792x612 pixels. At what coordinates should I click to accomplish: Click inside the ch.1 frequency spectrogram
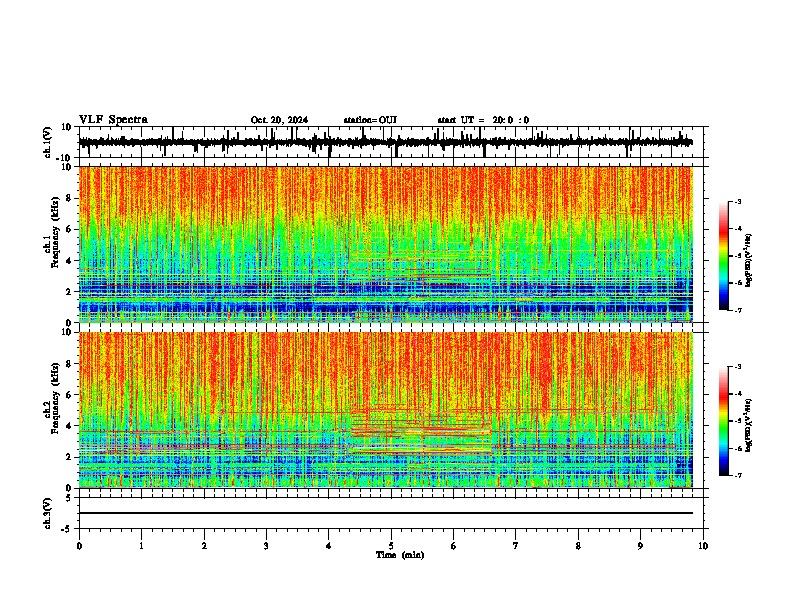[385, 244]
